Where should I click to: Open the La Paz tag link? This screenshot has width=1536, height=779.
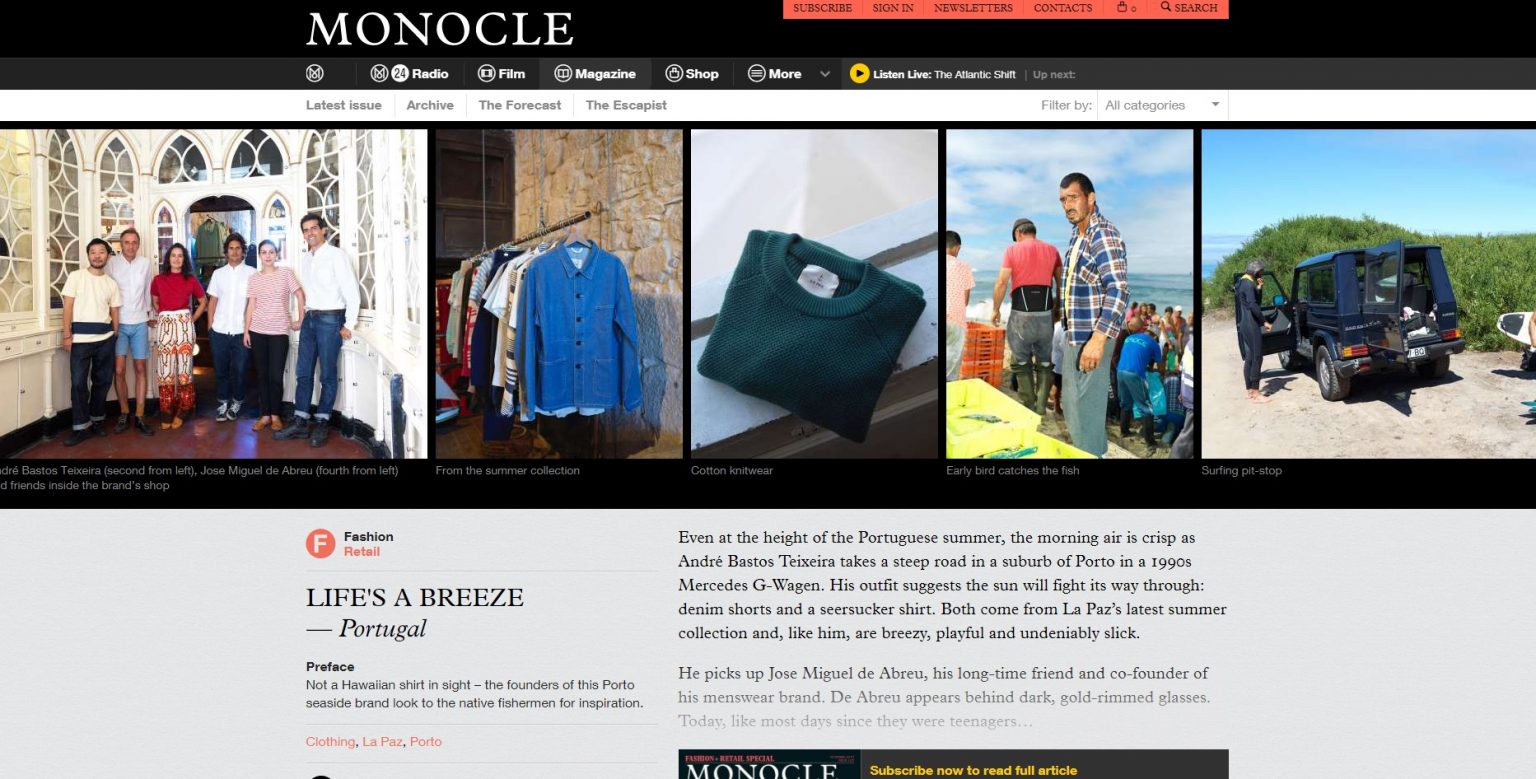click(x=382, y=742)
